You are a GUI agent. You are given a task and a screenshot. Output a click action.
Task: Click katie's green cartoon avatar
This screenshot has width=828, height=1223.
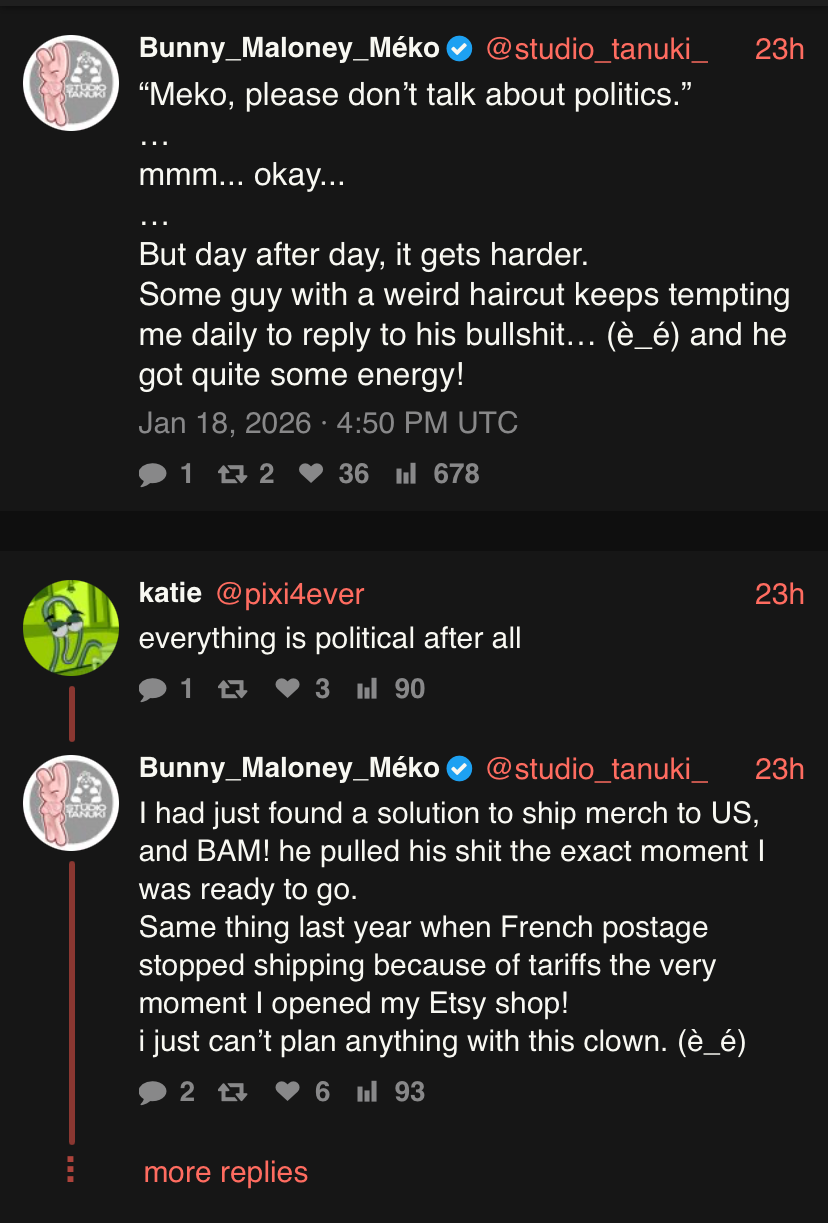coord(71,628)
